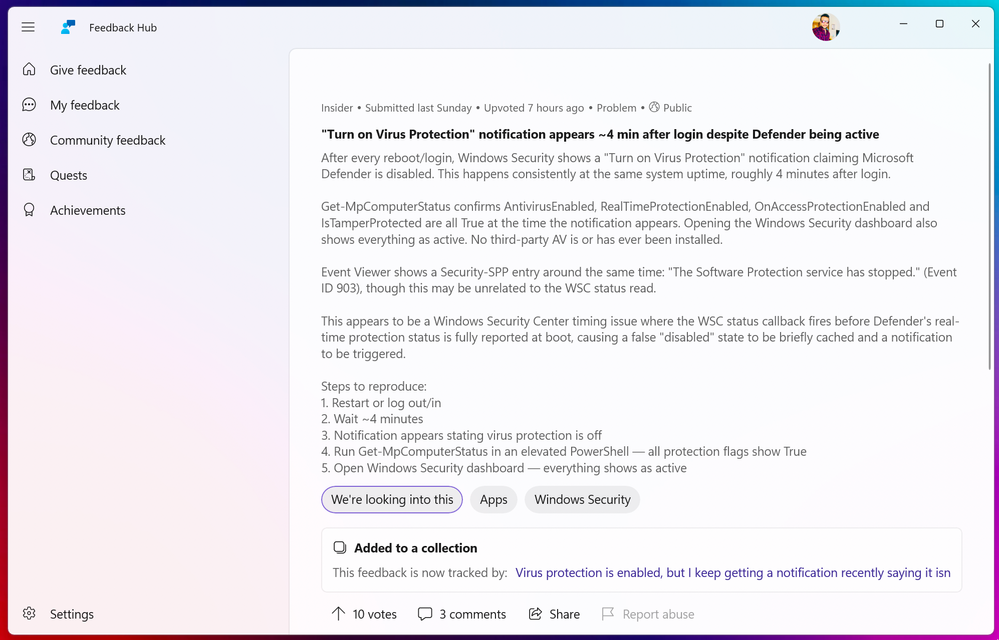The image size is (999, 640).
Task: Select the My feedback chat icon
Action: (x=29, y=104)
